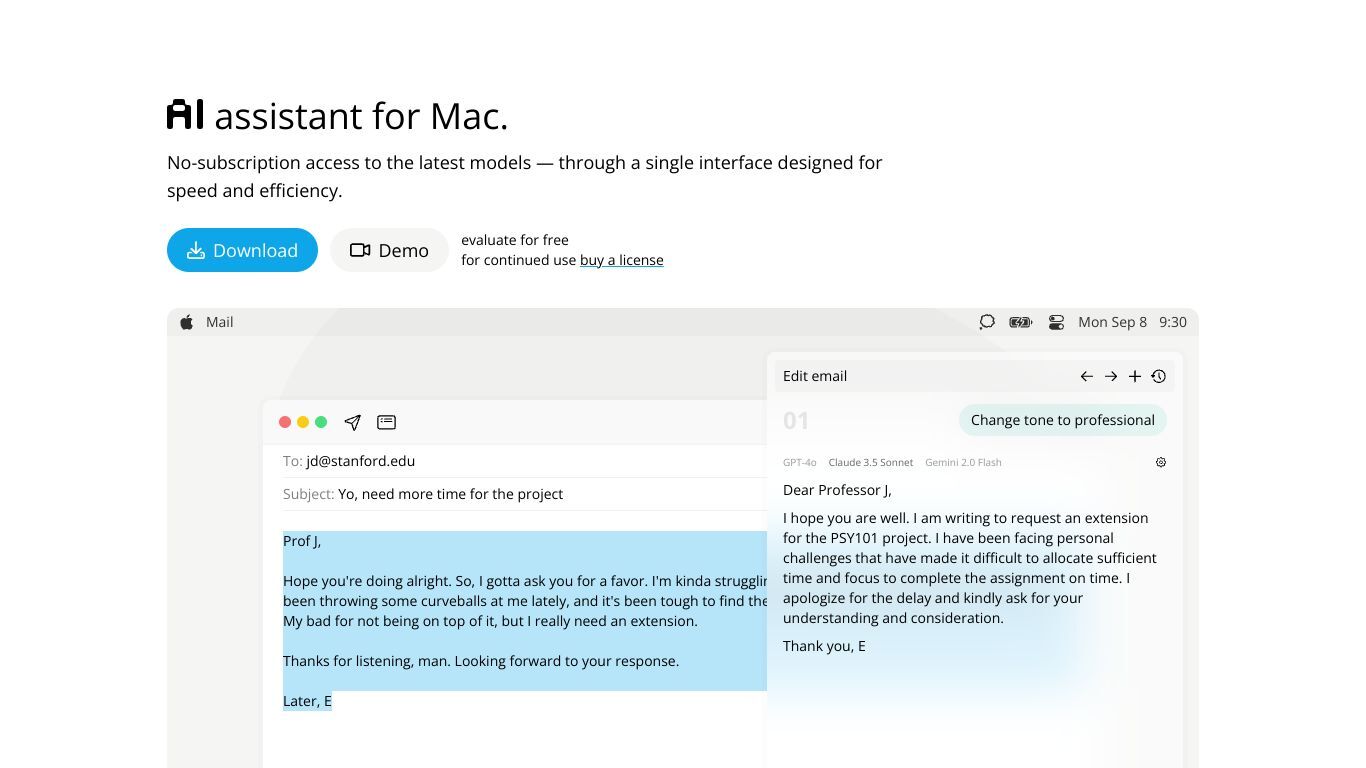This screenshot has height=768, width=1366.
Task: Open history with the clock icon
Action: [1159, 376]
